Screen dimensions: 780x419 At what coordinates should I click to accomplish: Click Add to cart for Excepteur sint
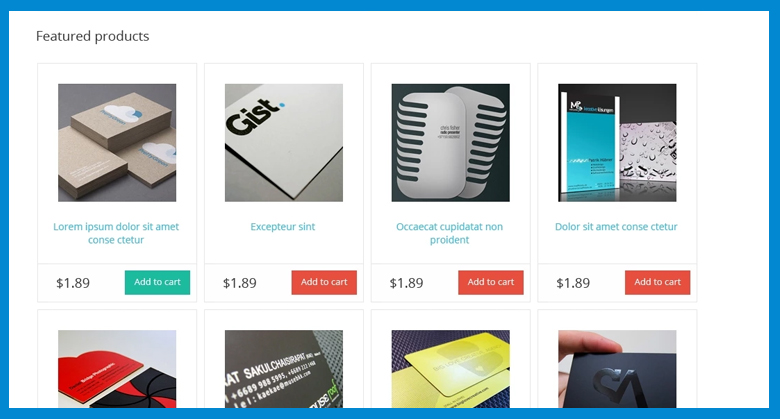324,282
